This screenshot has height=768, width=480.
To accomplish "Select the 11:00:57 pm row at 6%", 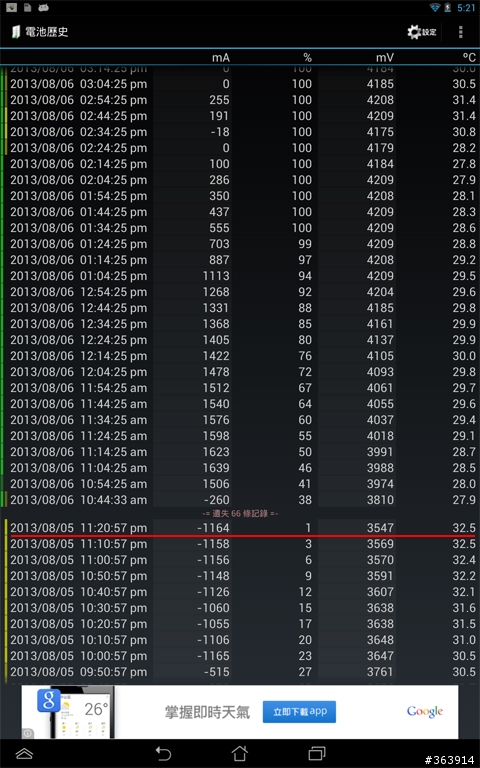I will click(240, 560).
